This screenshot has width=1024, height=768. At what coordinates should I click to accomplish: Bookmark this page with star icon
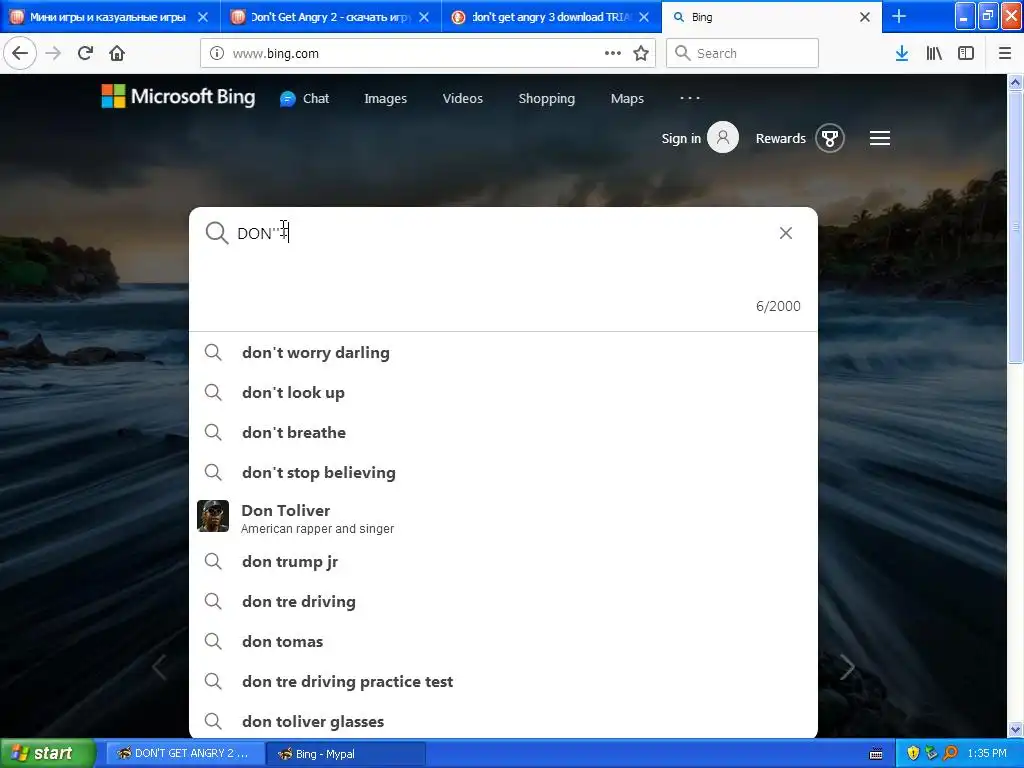coord(641,53)
